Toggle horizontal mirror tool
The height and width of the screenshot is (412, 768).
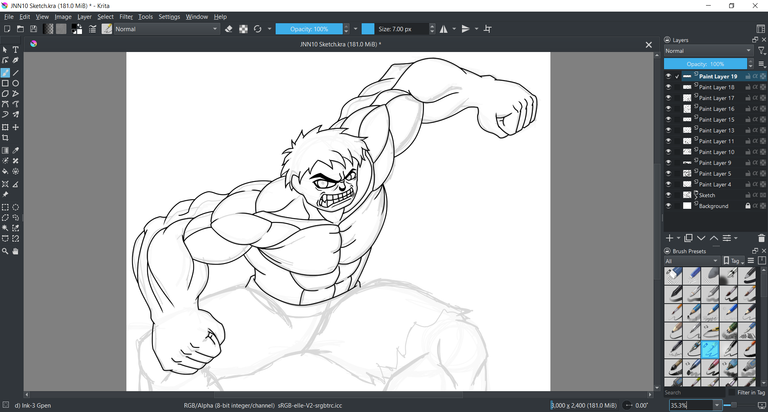[444, 29]
